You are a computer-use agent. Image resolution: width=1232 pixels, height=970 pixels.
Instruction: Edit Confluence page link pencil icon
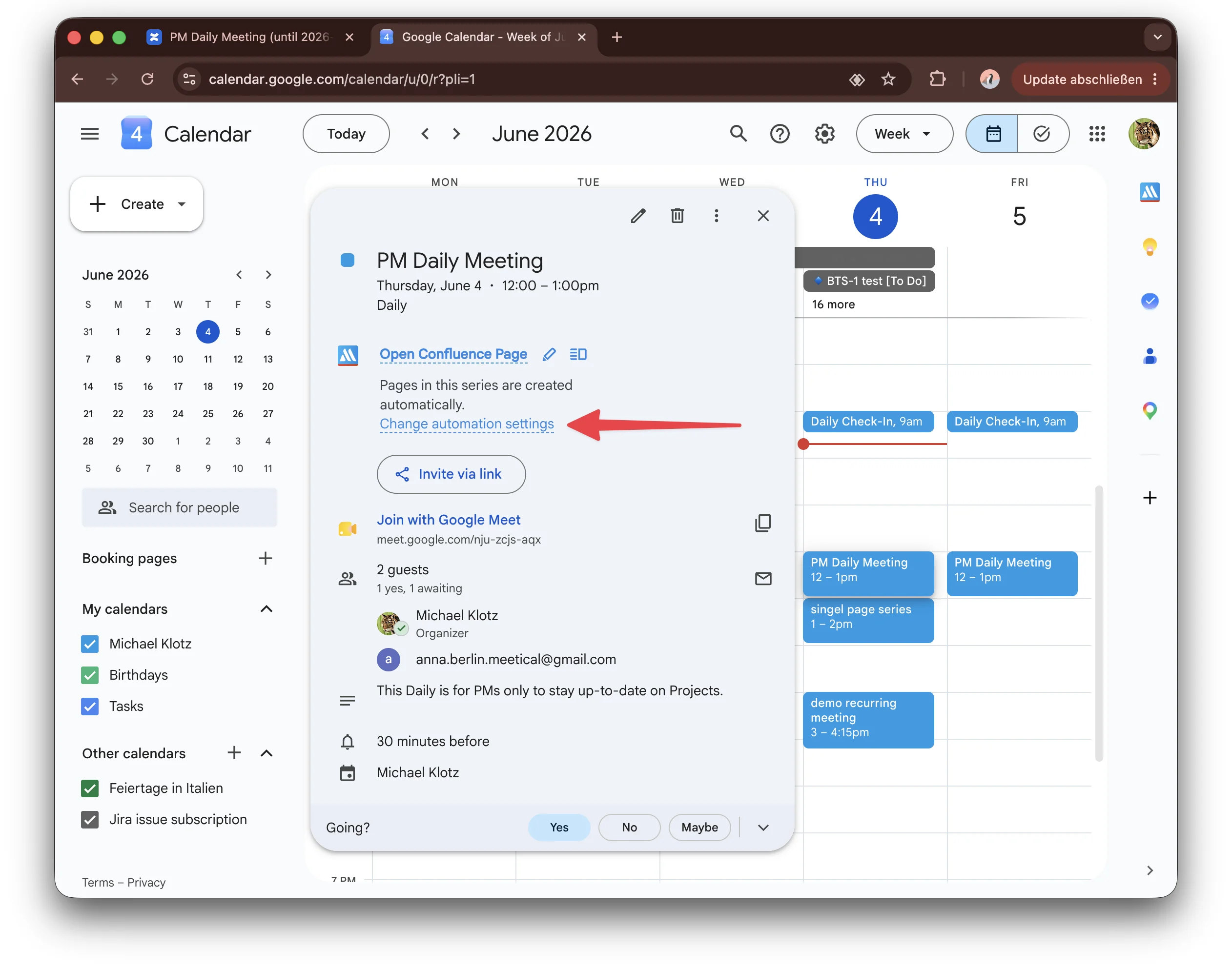tap(549, 354)
